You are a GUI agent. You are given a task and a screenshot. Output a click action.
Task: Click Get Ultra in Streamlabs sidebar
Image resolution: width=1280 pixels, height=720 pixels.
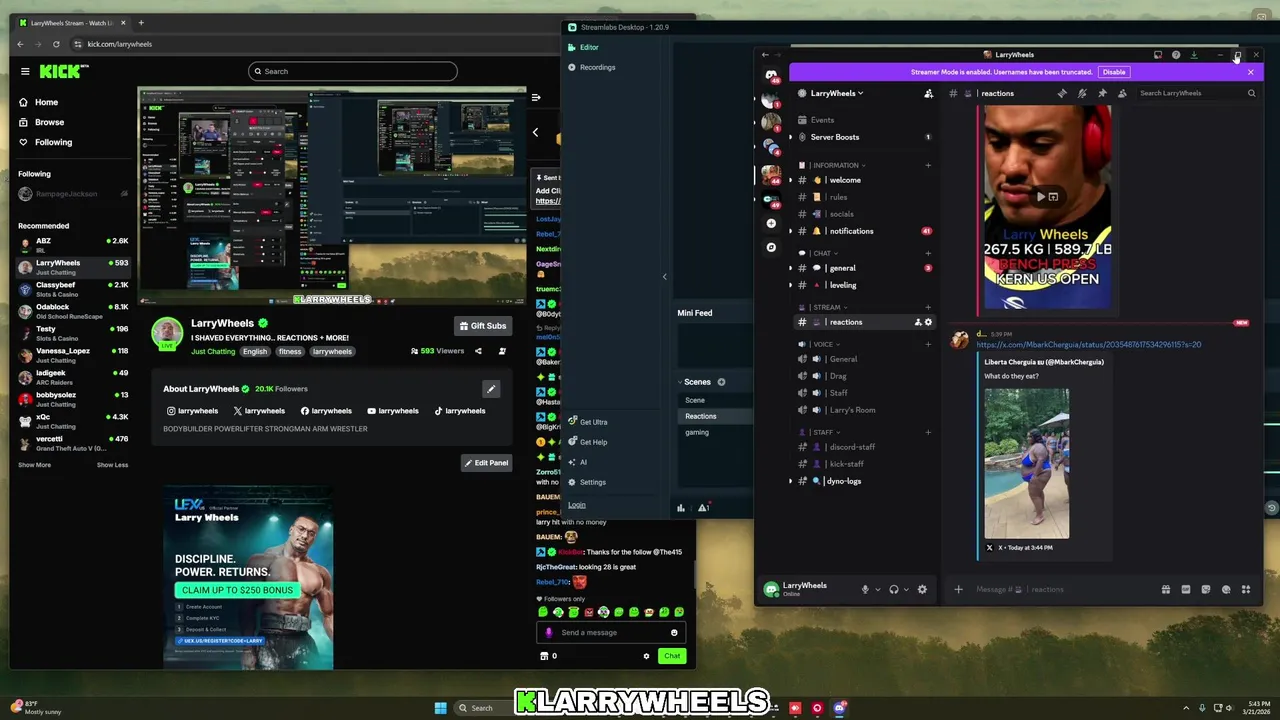(x=588, y=422)
